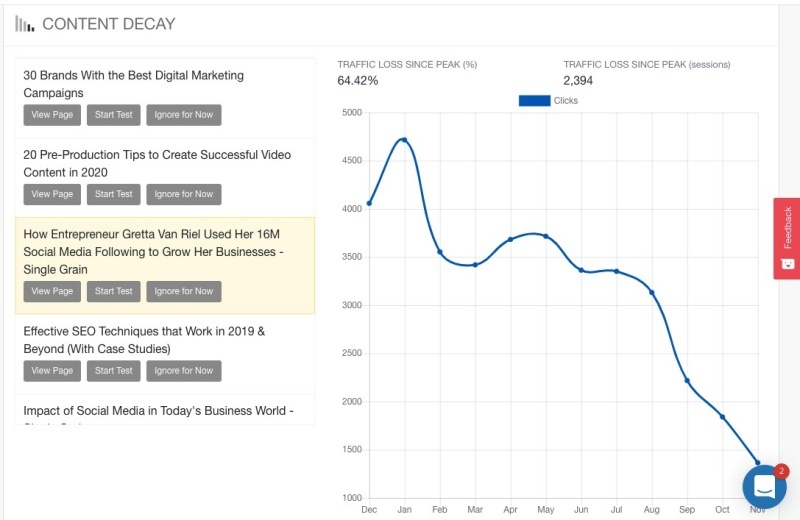This screenshot has width=800, height=520.
Task: Click the Content Decay bar chart icon
Action: pyautogui.click(x=24, y=23)
